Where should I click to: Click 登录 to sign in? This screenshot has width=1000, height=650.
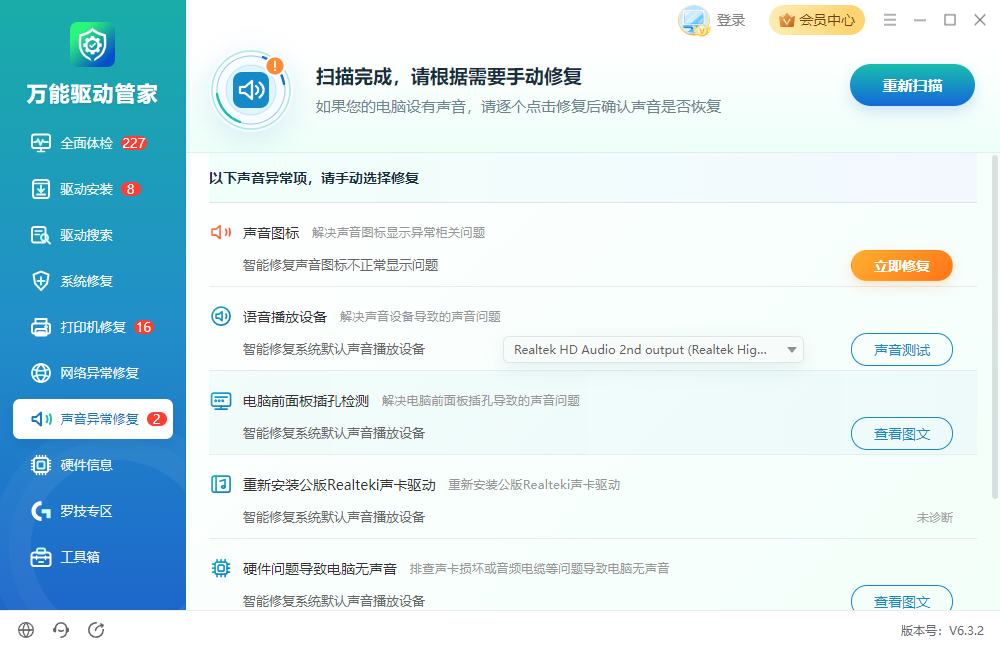[x=731, y=20]
